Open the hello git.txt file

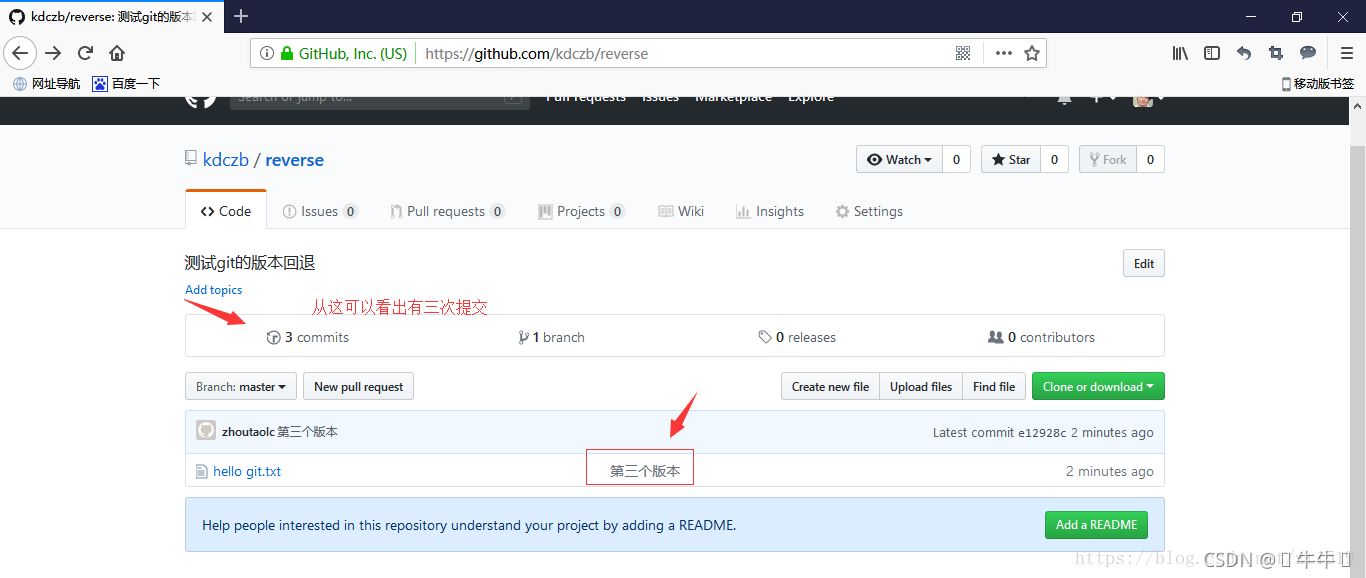[247, 471]
